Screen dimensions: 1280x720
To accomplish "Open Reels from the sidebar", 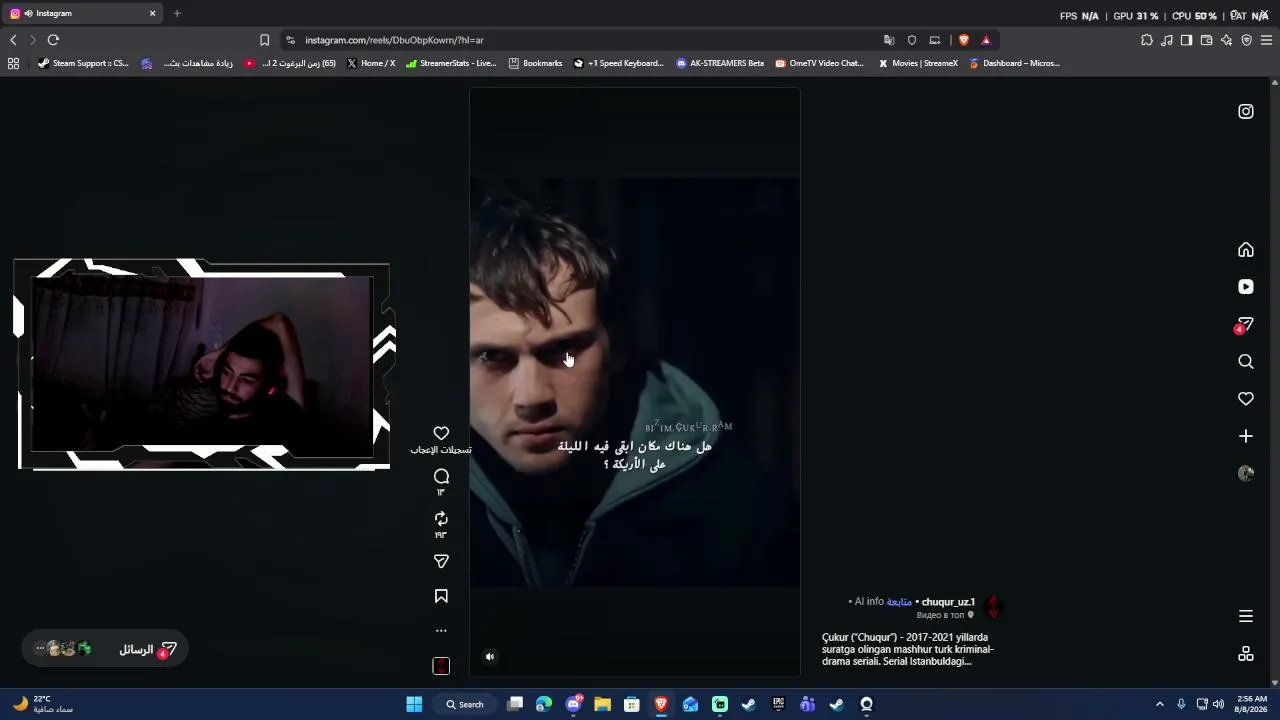I will [1246, 287].
